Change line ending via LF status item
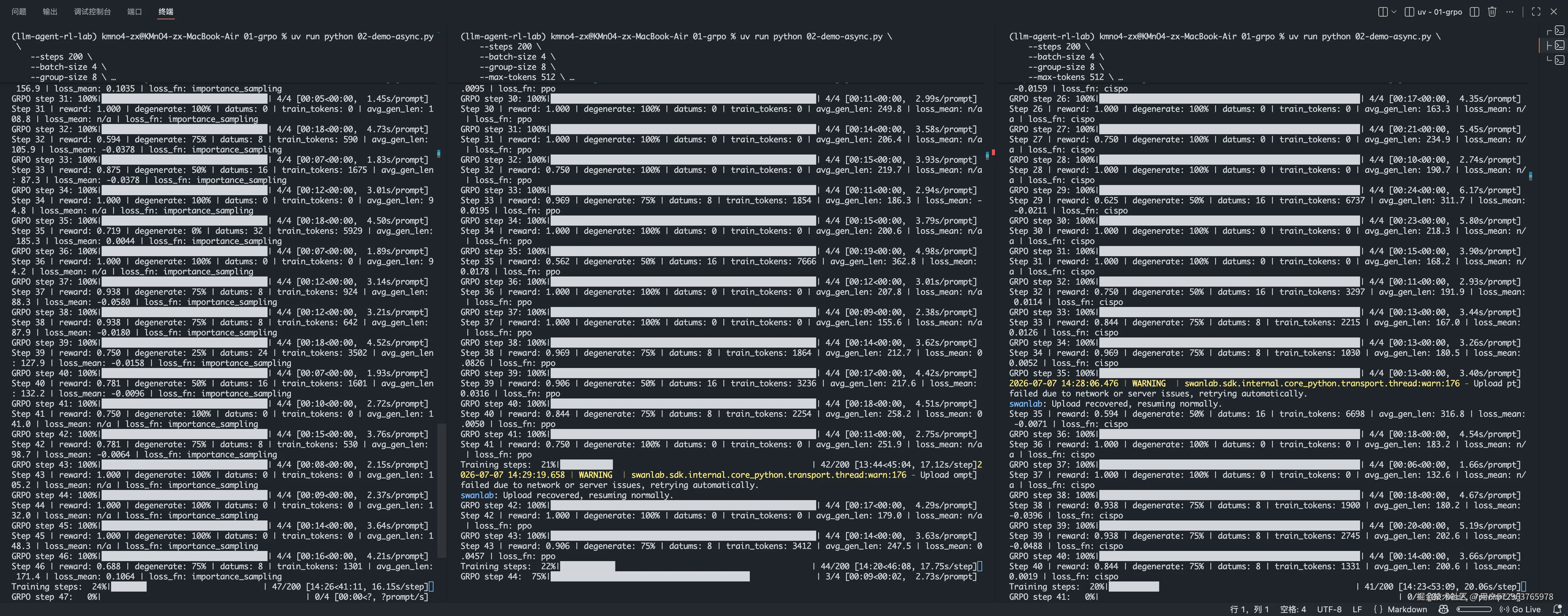Viewport: 1568px width, 616px height. [x=1357, y=609]
